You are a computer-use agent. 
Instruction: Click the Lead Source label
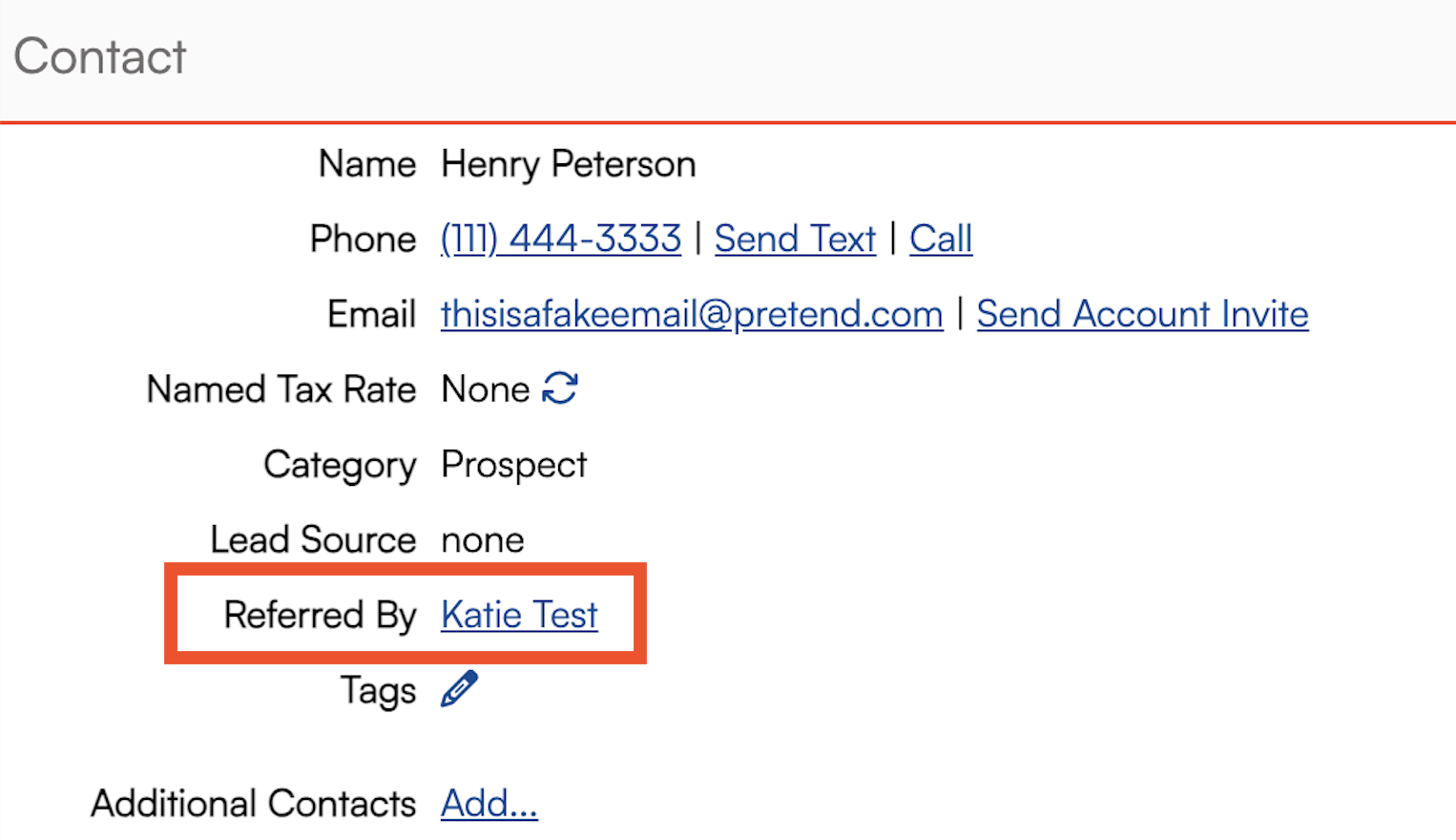(313, 540)
